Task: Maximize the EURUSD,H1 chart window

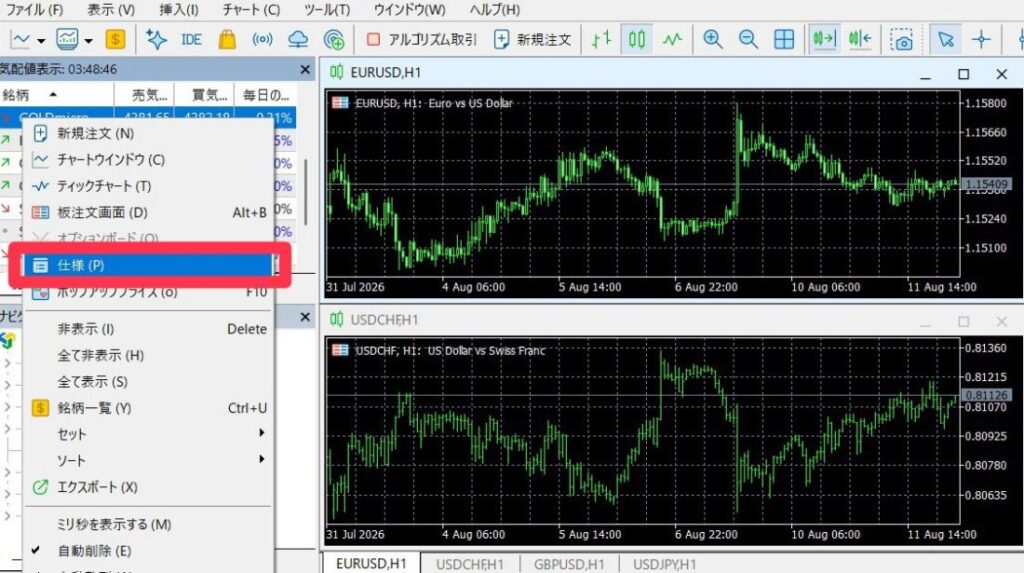Action: point(963,74)
